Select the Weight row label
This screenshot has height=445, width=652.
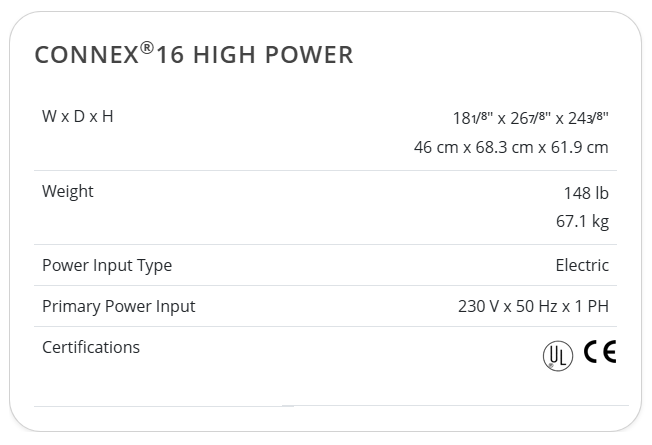(x=68, y=192)
